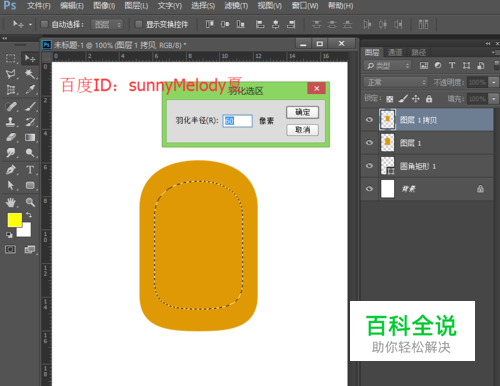Screen dimensions: 500x386
Task: Open the 图像(I) menu
Action: [104, 6]
